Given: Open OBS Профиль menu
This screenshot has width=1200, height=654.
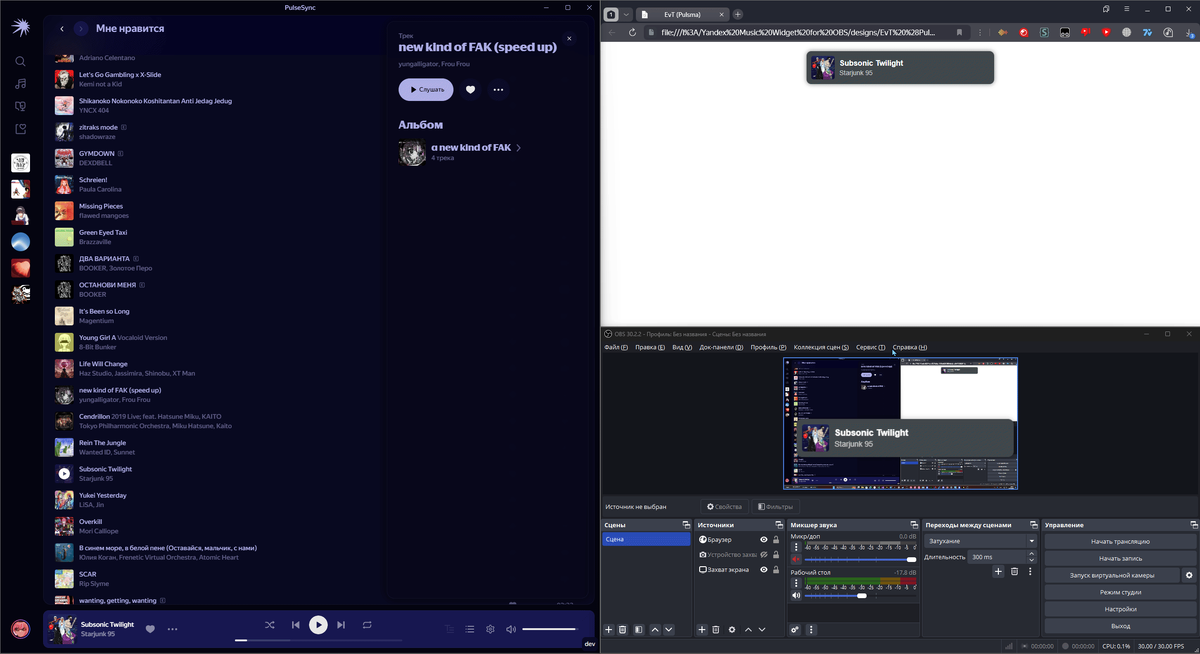Looking at the screenshot, I should [x=768, y=347].
